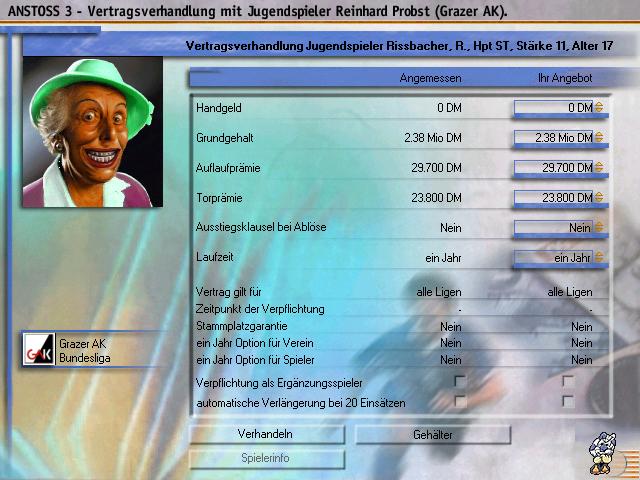Click the mascot figure icon in corner
The height and width of the screenshot is (480, 640).
pos(602,453)
